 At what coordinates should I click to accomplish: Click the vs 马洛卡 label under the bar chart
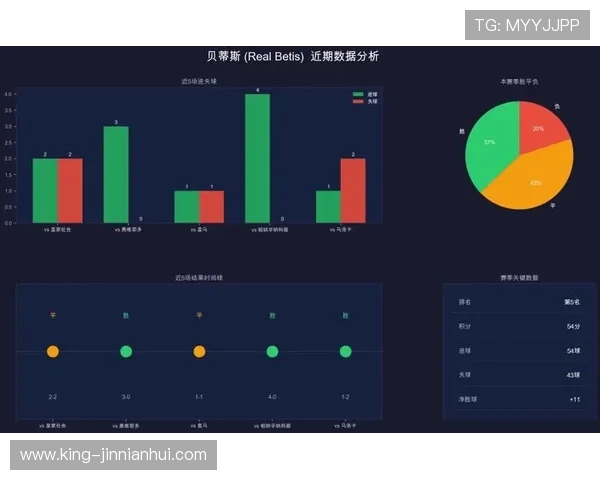[x=341, y=230]
